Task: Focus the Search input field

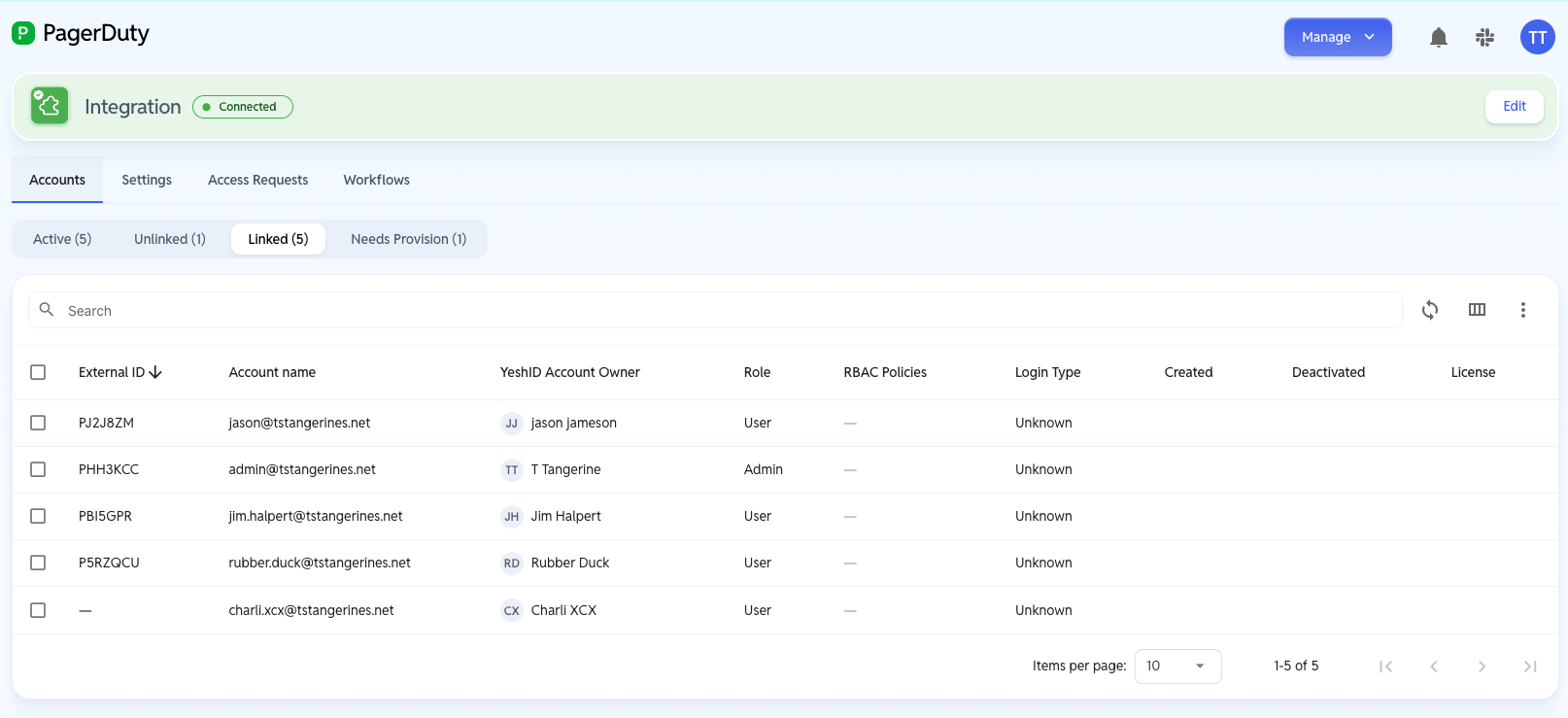Action: click(x=715, y=310)
